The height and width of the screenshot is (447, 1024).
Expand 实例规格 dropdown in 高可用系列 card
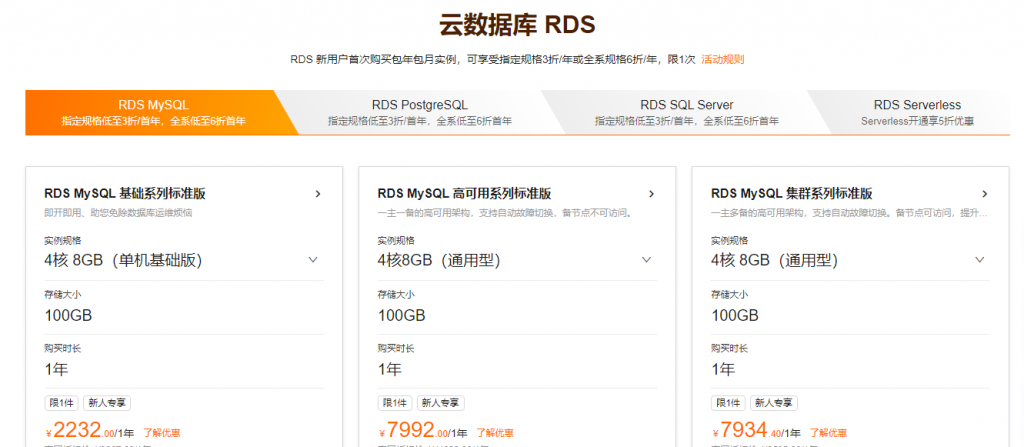tap(646, 260)
